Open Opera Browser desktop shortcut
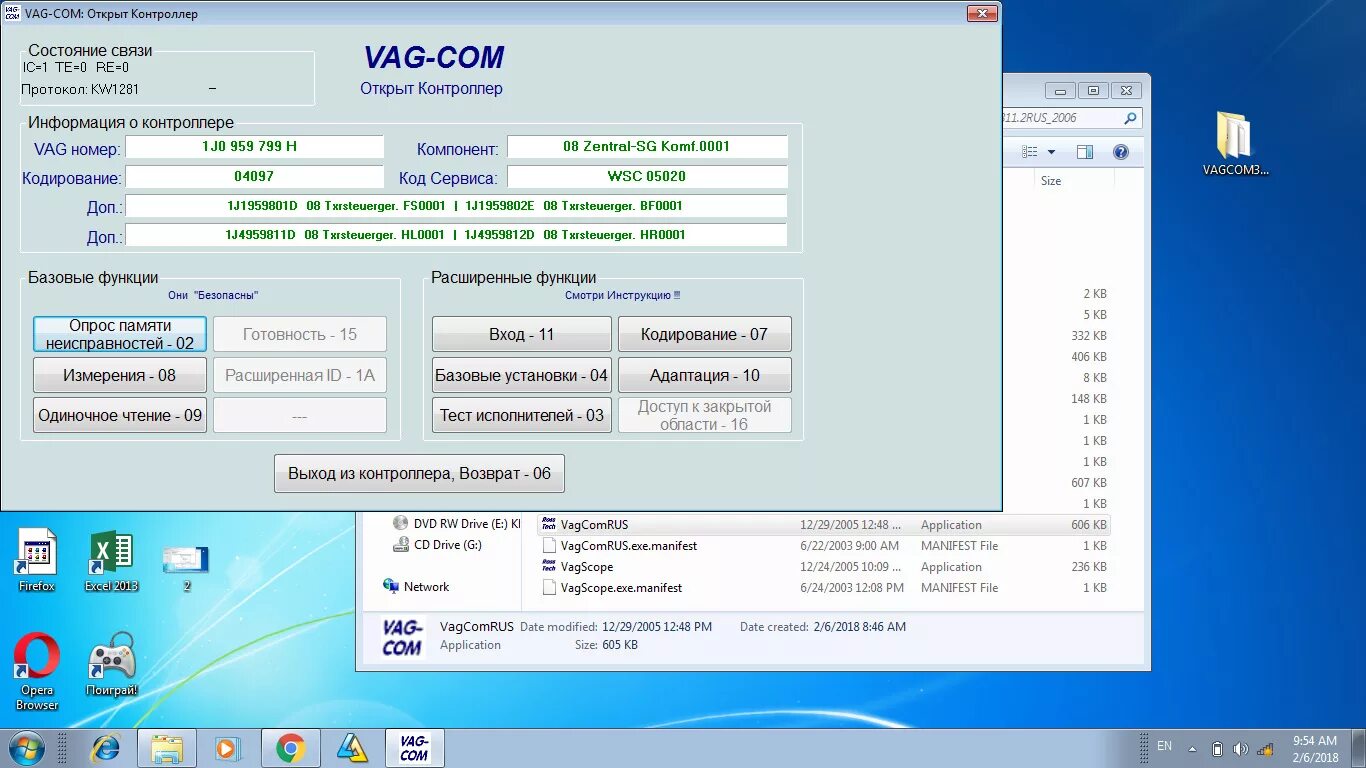 pos(37,672)
